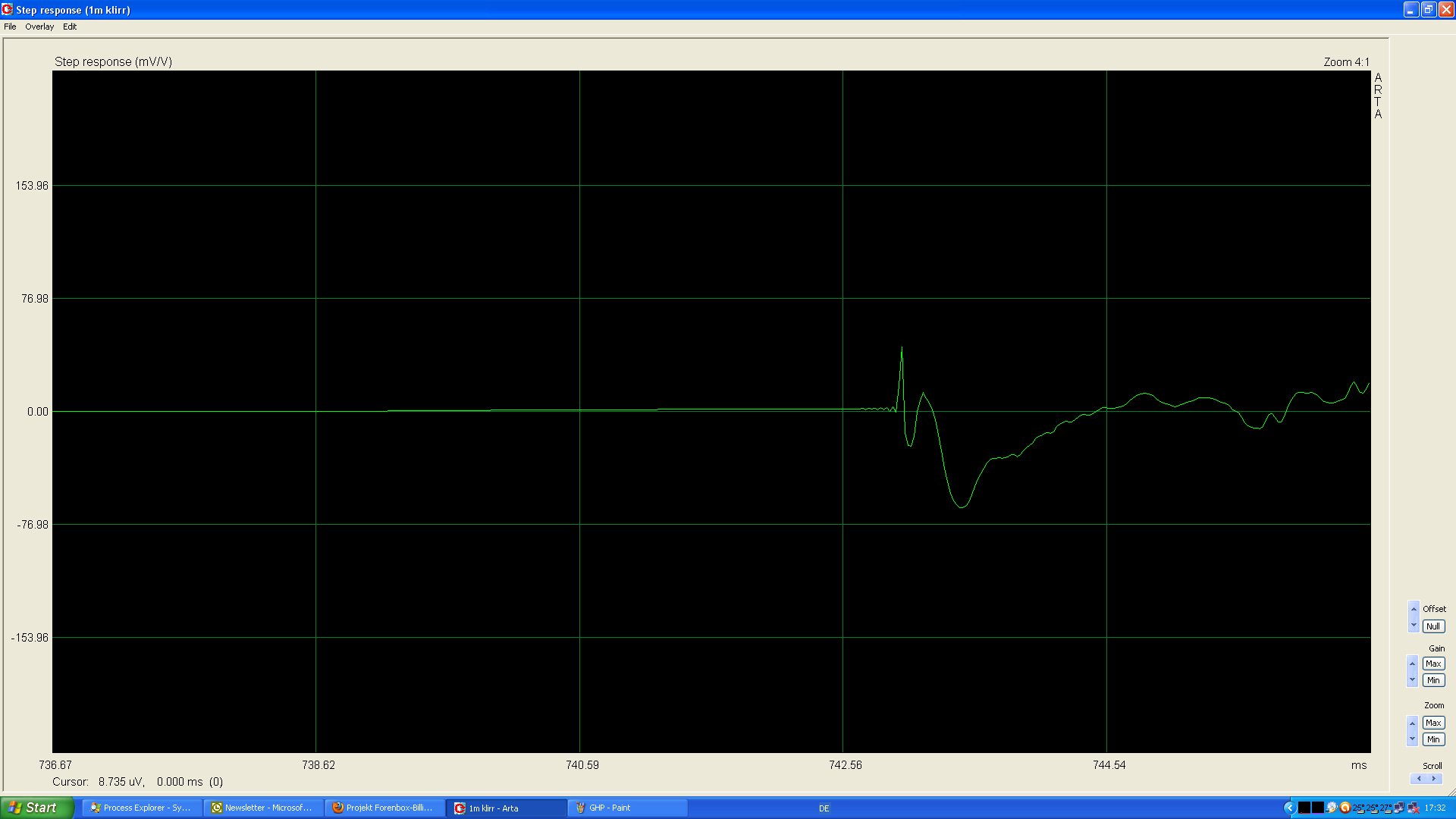The height and width of the screenshot is (819, 1456).
Task: Set Gain to Max
Action: coord(1432,664)
